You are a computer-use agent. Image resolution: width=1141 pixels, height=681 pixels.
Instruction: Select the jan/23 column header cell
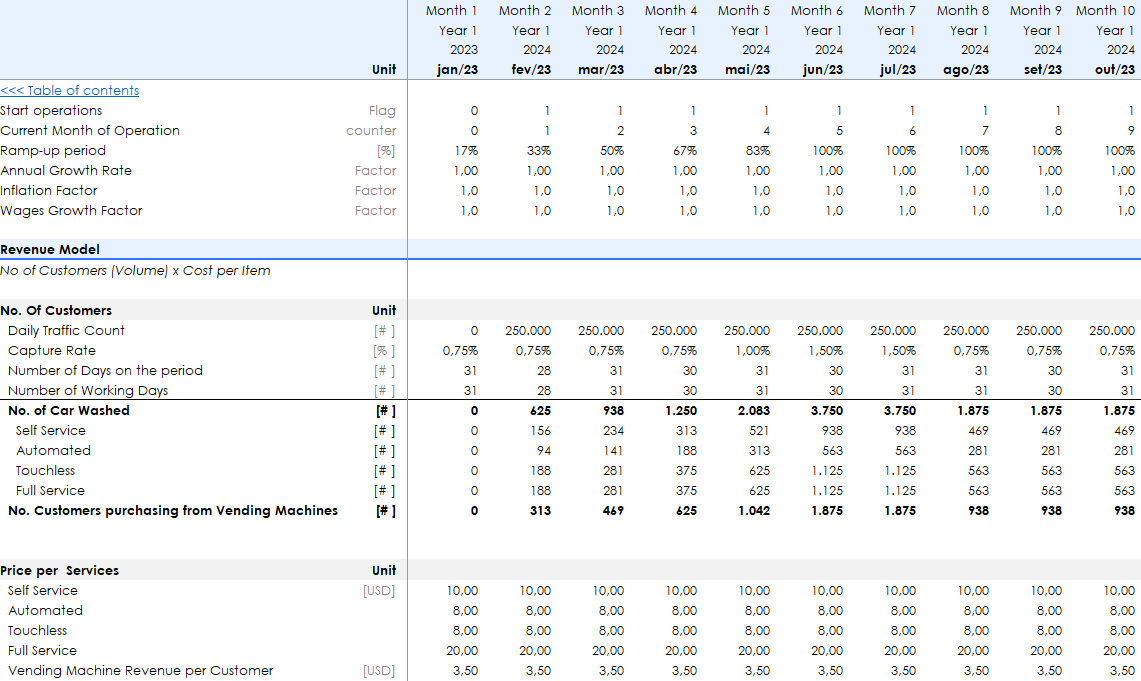(457, 70)
